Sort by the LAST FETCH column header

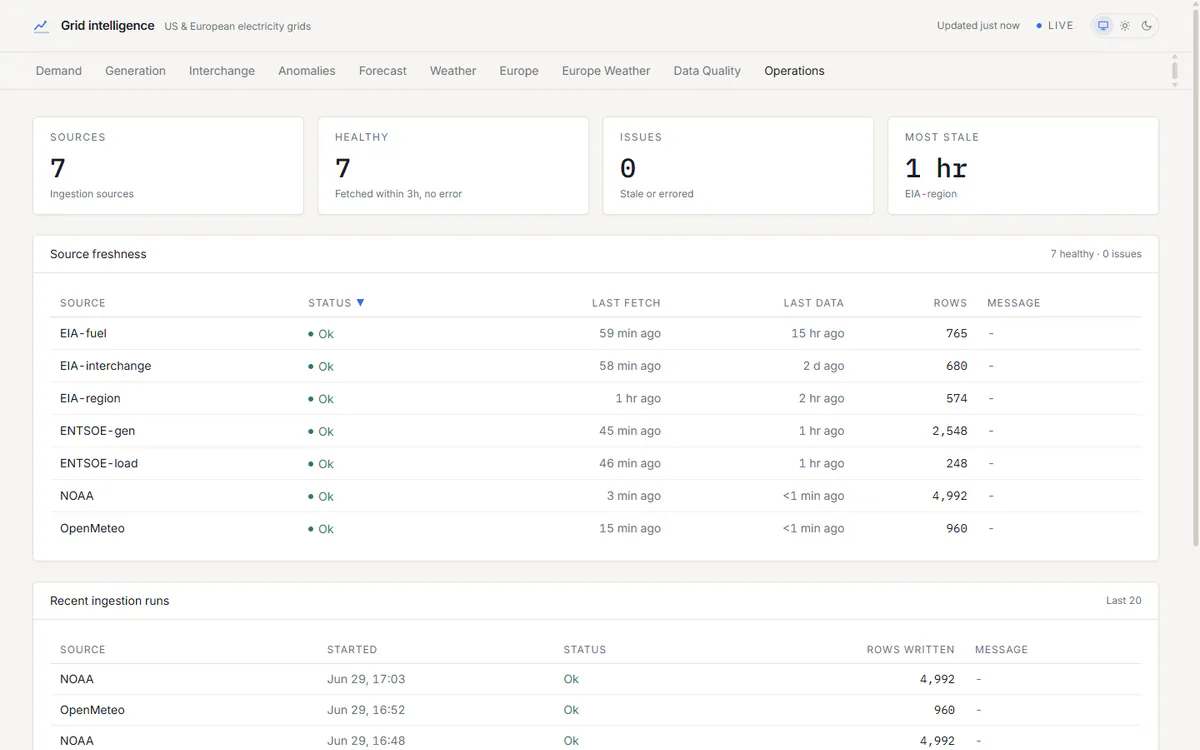[626, 303]
